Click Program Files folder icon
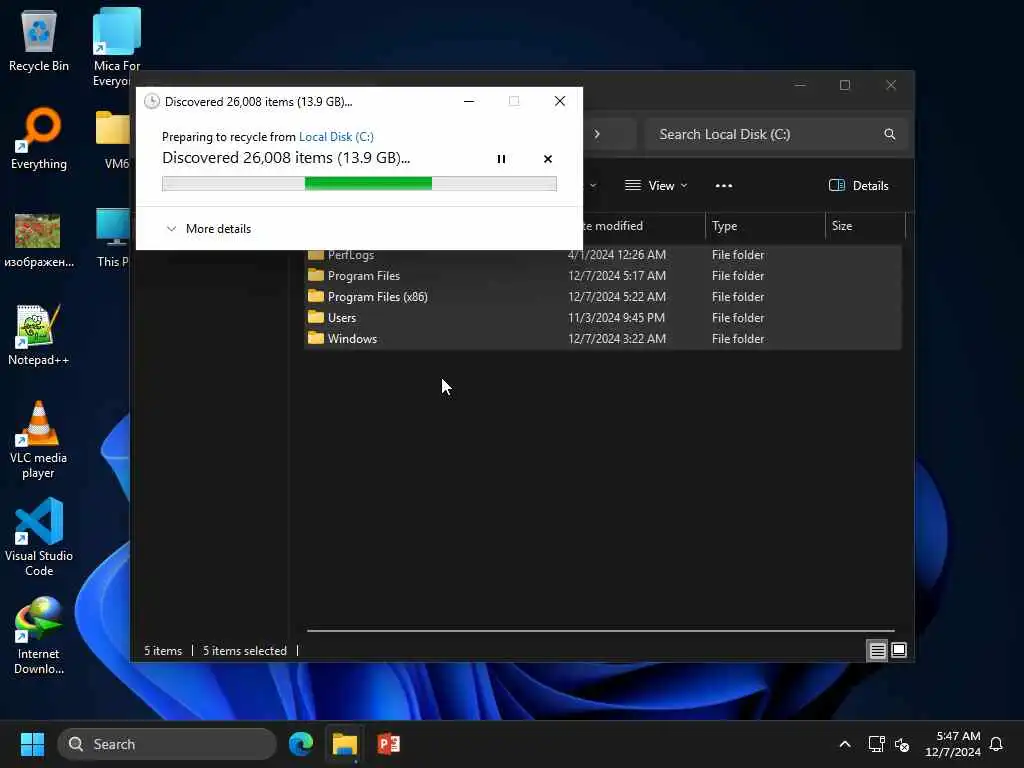 pyautogui.click(x=316, y=275)
